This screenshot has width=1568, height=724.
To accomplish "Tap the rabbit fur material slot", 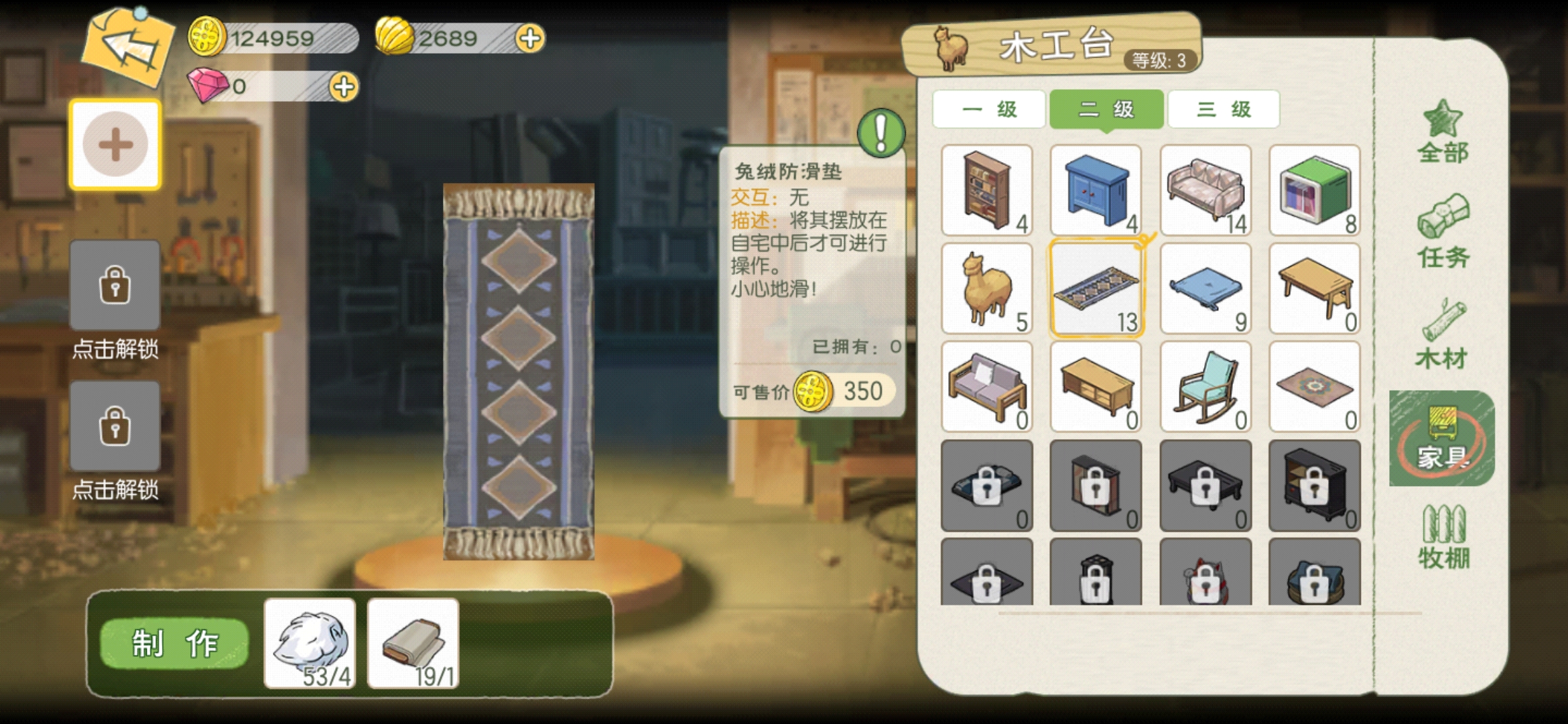I will [x=310, y=644].
